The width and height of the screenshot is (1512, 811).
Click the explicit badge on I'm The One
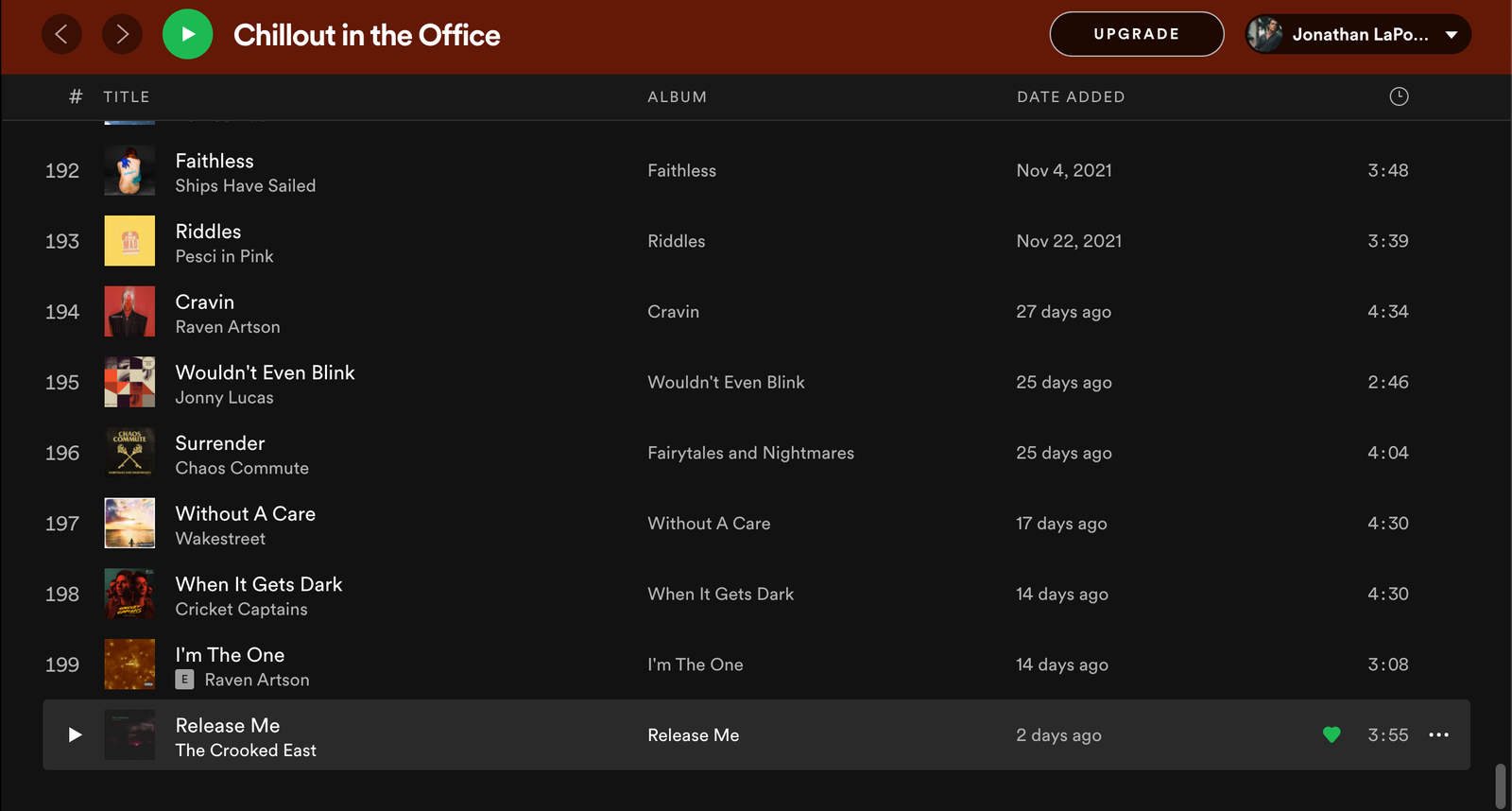(185, 680)
